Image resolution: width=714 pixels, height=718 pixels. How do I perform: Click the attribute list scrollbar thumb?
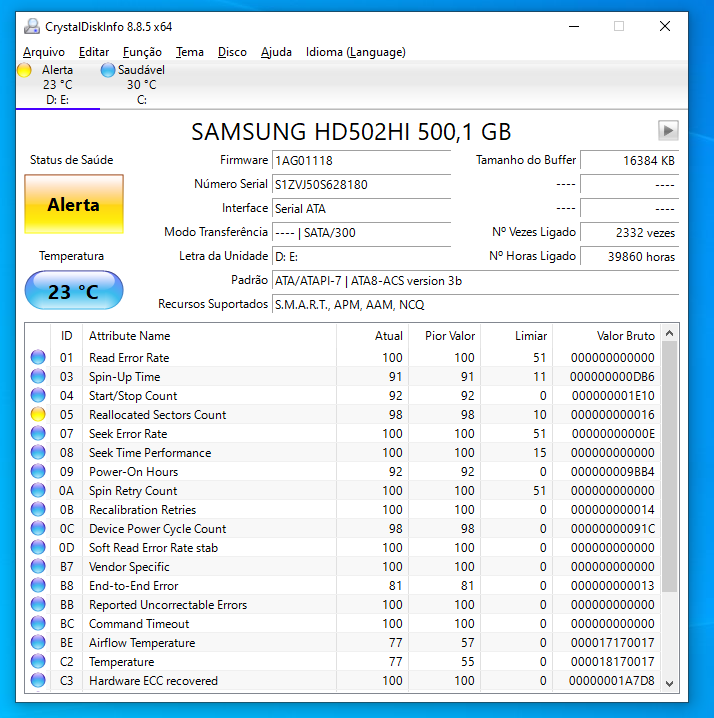click(x=670, y=466)
